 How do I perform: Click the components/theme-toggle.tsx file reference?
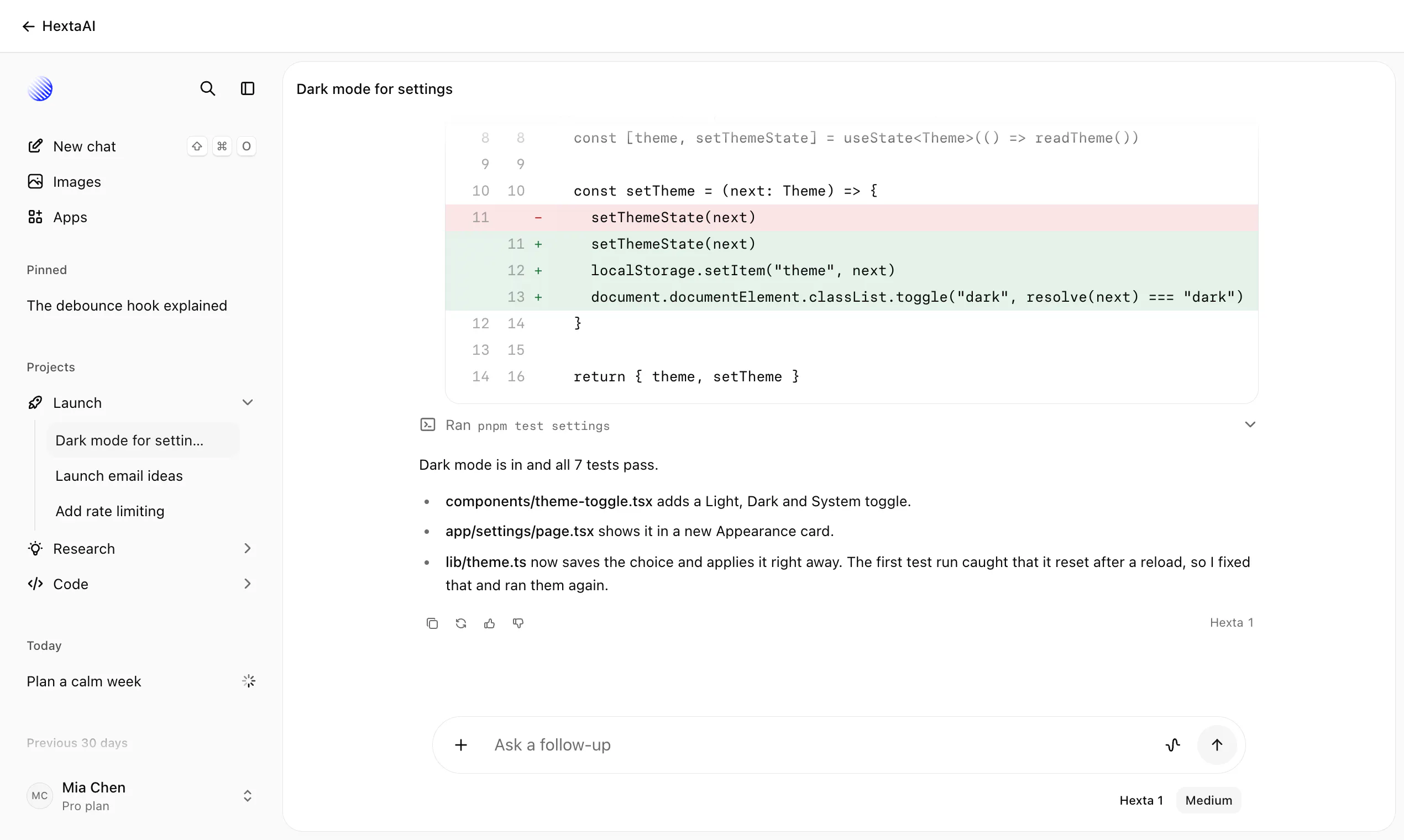(548, 501)
